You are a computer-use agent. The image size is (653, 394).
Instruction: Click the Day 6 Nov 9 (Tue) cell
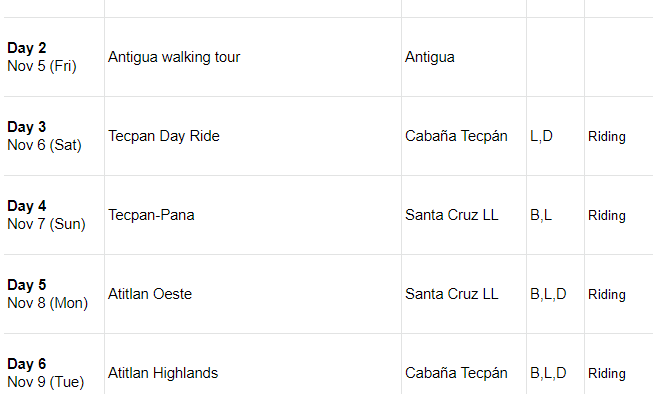click(54, 364)
